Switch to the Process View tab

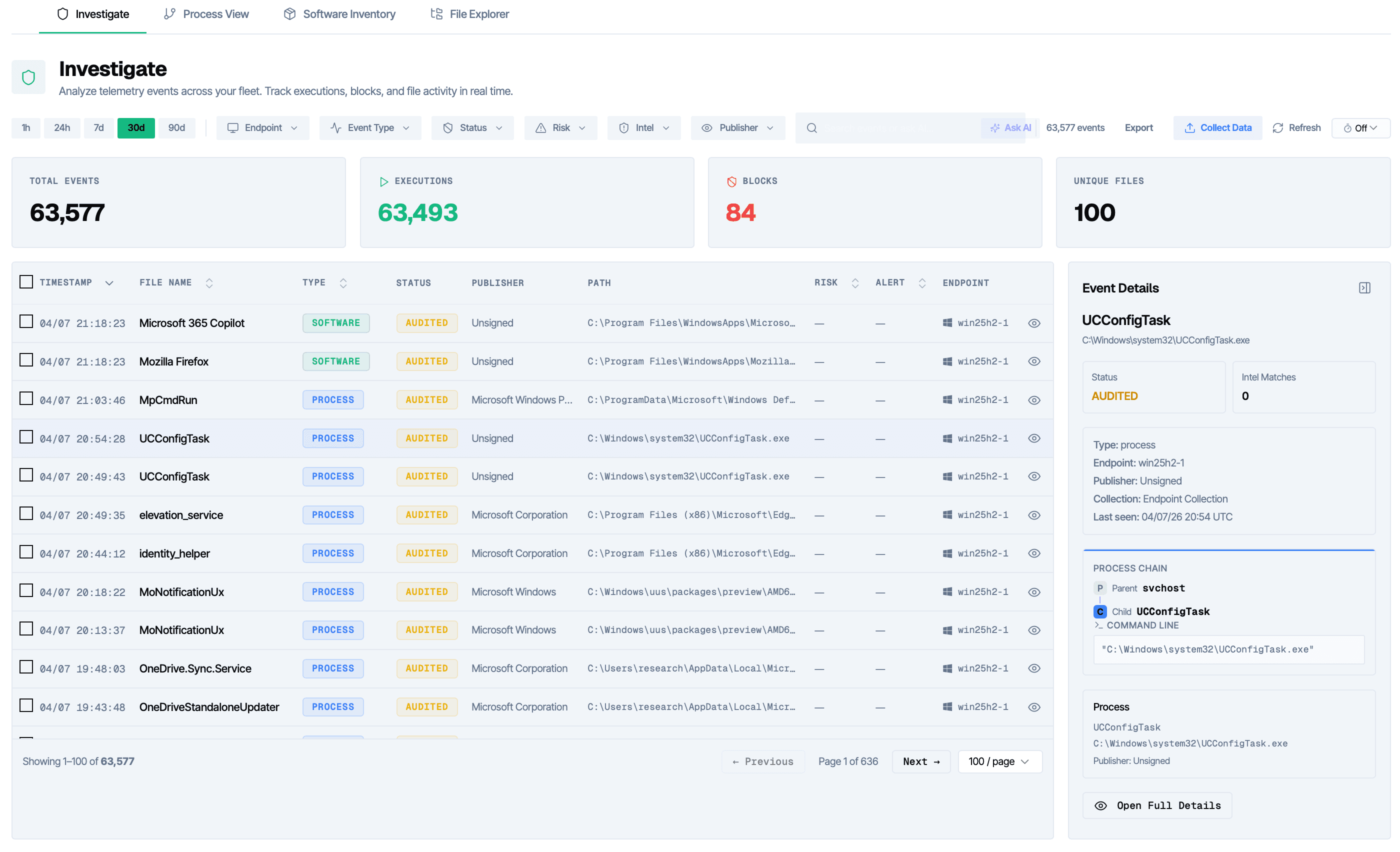click(x=205, y=13)
